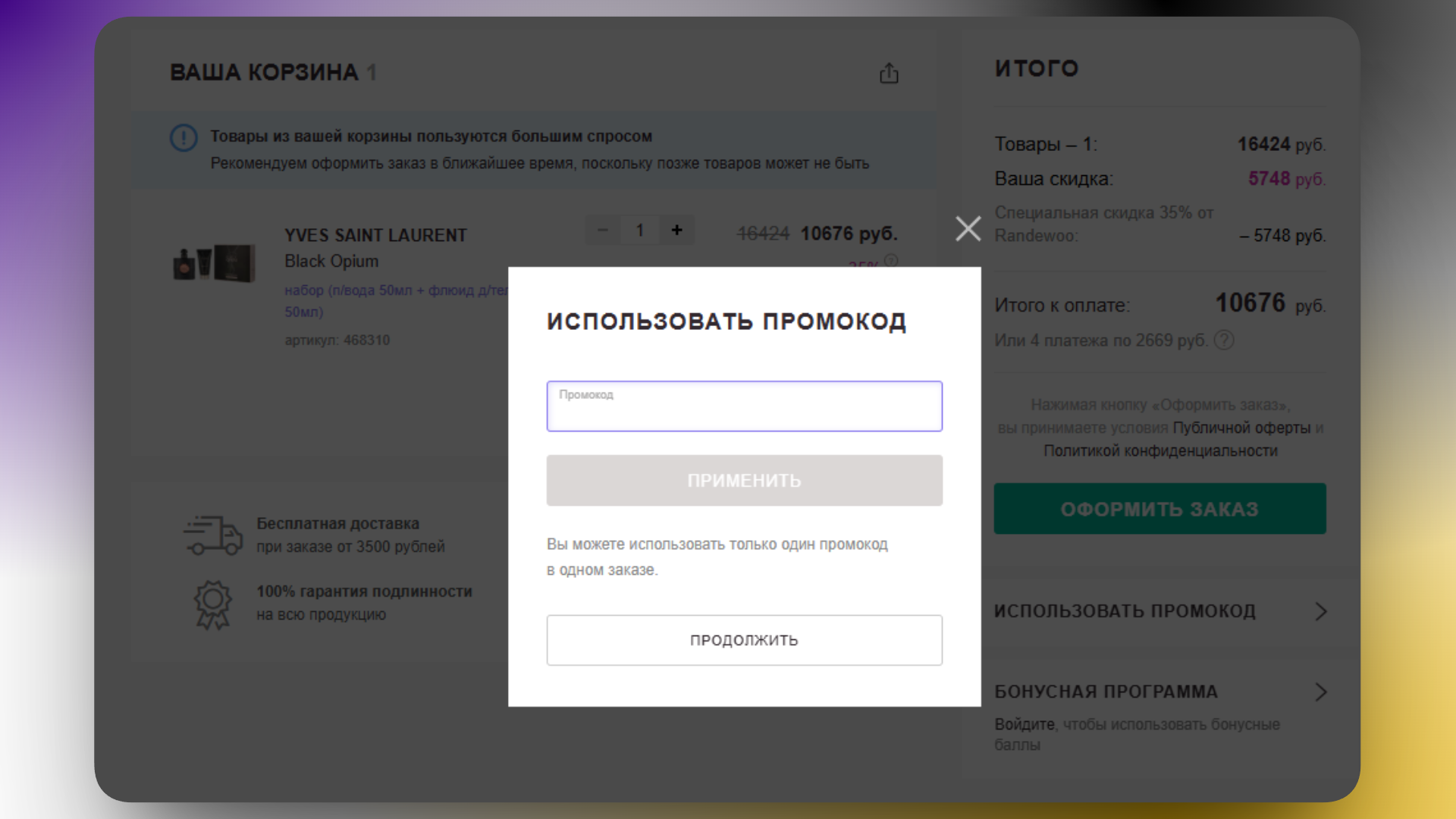1456x819 pixels.
Task: Decrease quantity with the minus button
Action: pyautogui.click(x=603, y=230)
